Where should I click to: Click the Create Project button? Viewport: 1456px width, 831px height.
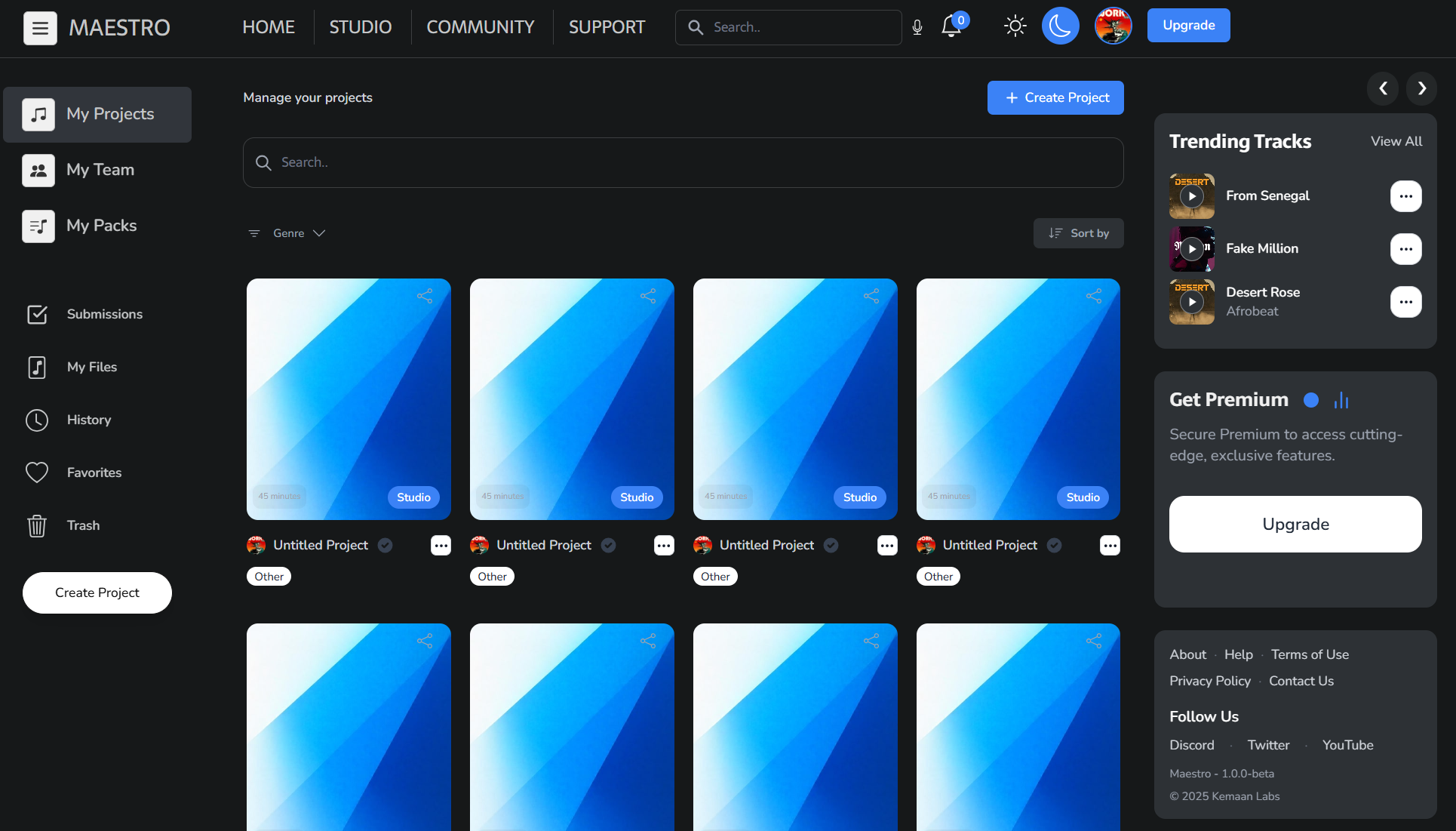pyautogui.click(x=1055, y=97)
